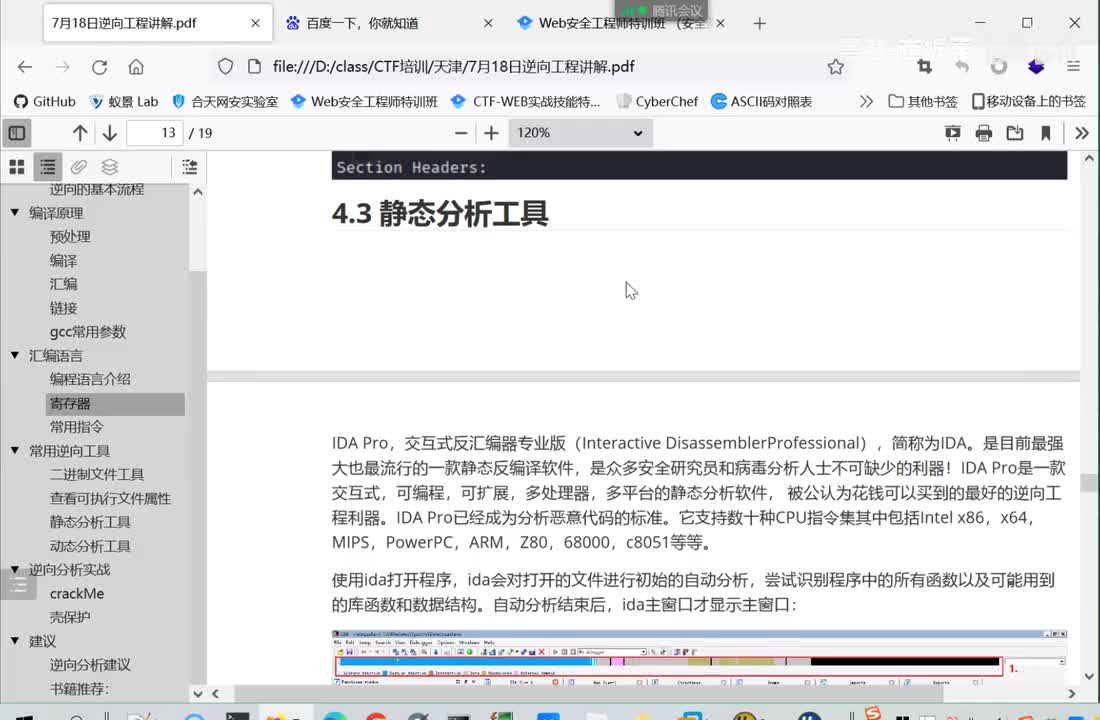Image resolution: width=1100 pixels, height=720 pixels.
Task: Open the 汇编 outline entry
Action: point(63,284)
